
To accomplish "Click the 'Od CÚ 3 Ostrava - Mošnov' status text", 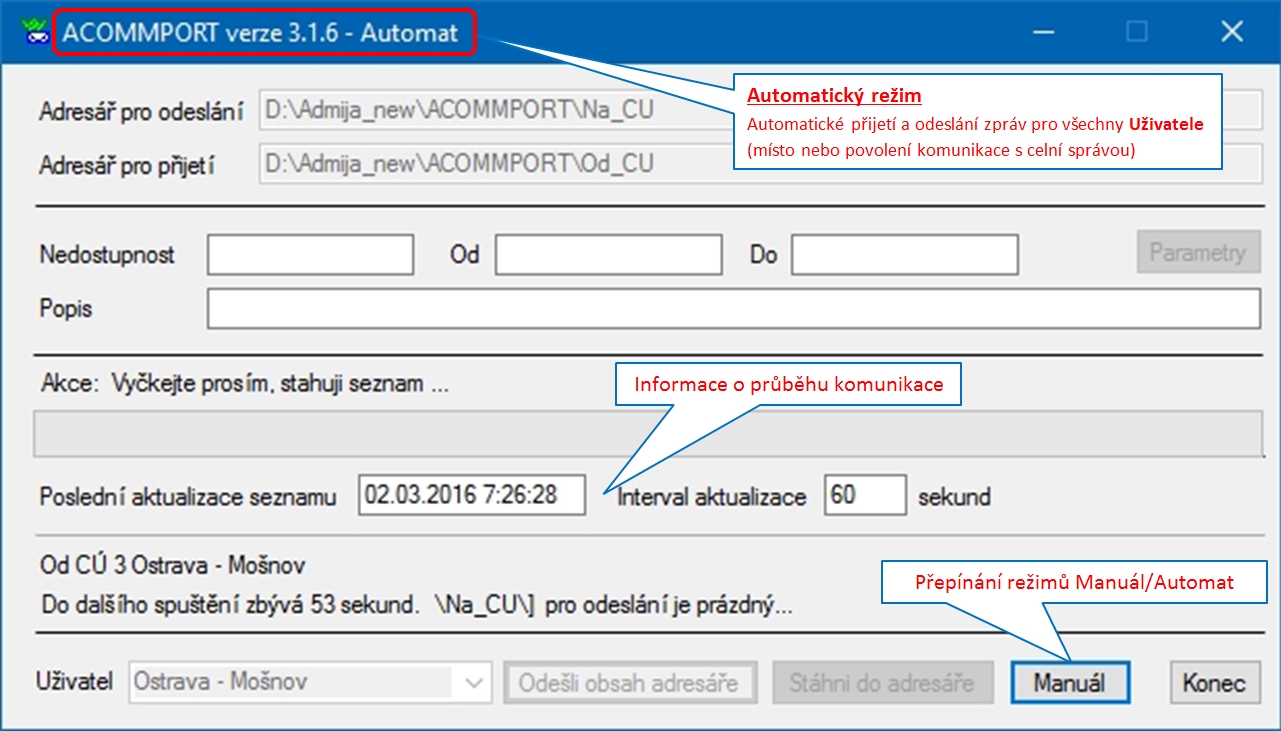I will point(173,566).
